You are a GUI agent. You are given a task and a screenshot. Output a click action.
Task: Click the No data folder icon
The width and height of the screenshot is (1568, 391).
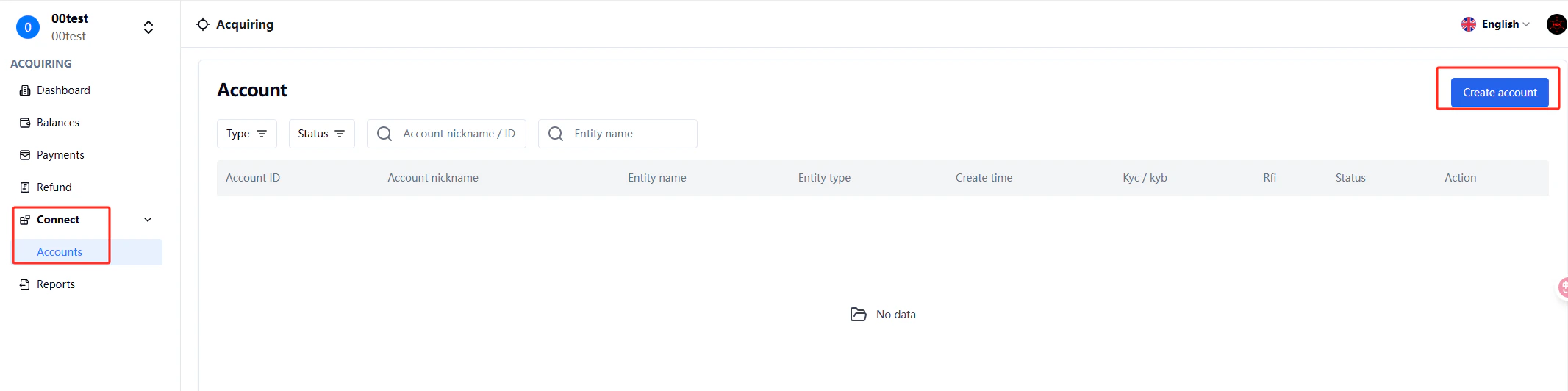click(858, 315)
